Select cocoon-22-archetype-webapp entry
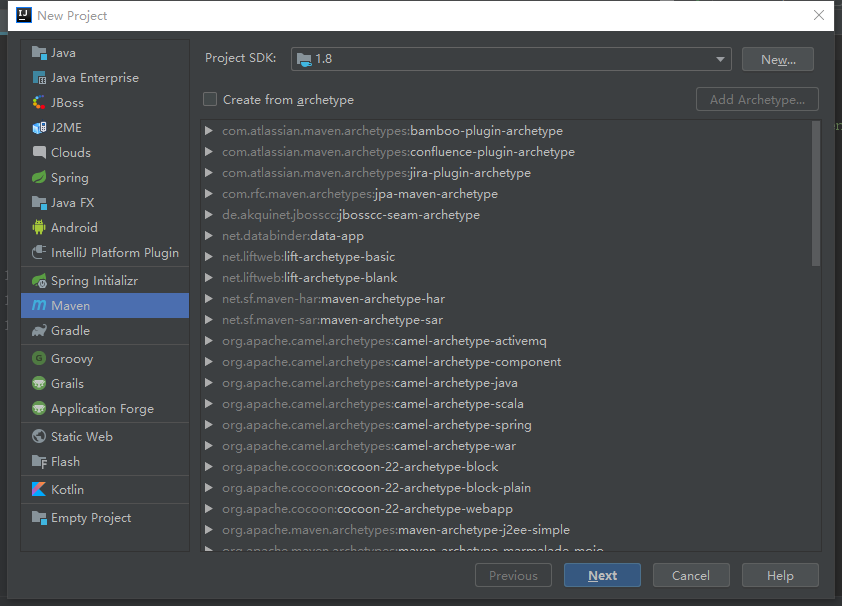This screenshot has width=842, height=606. 367,509
